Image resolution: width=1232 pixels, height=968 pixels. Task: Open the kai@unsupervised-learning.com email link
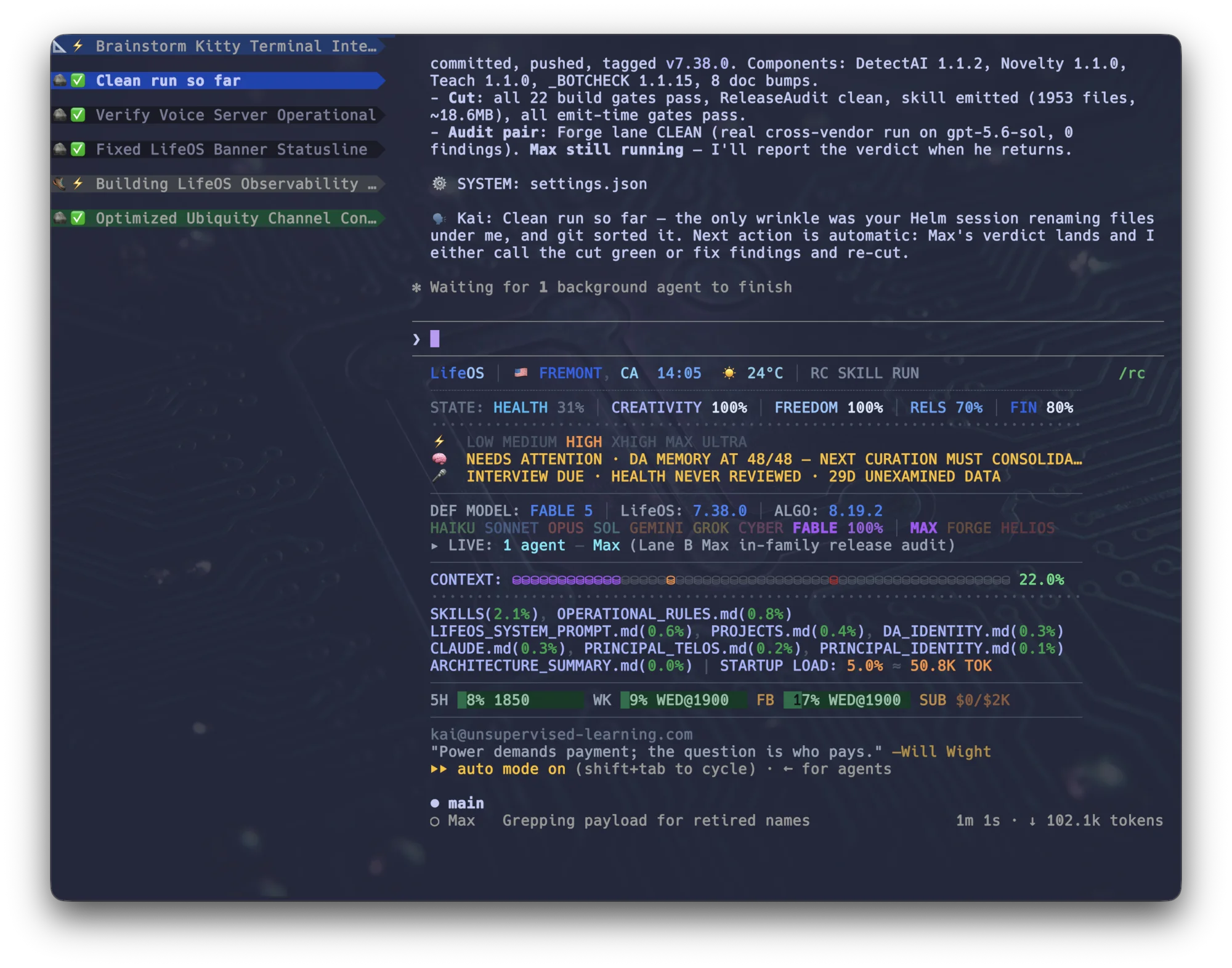coord(561,735)
